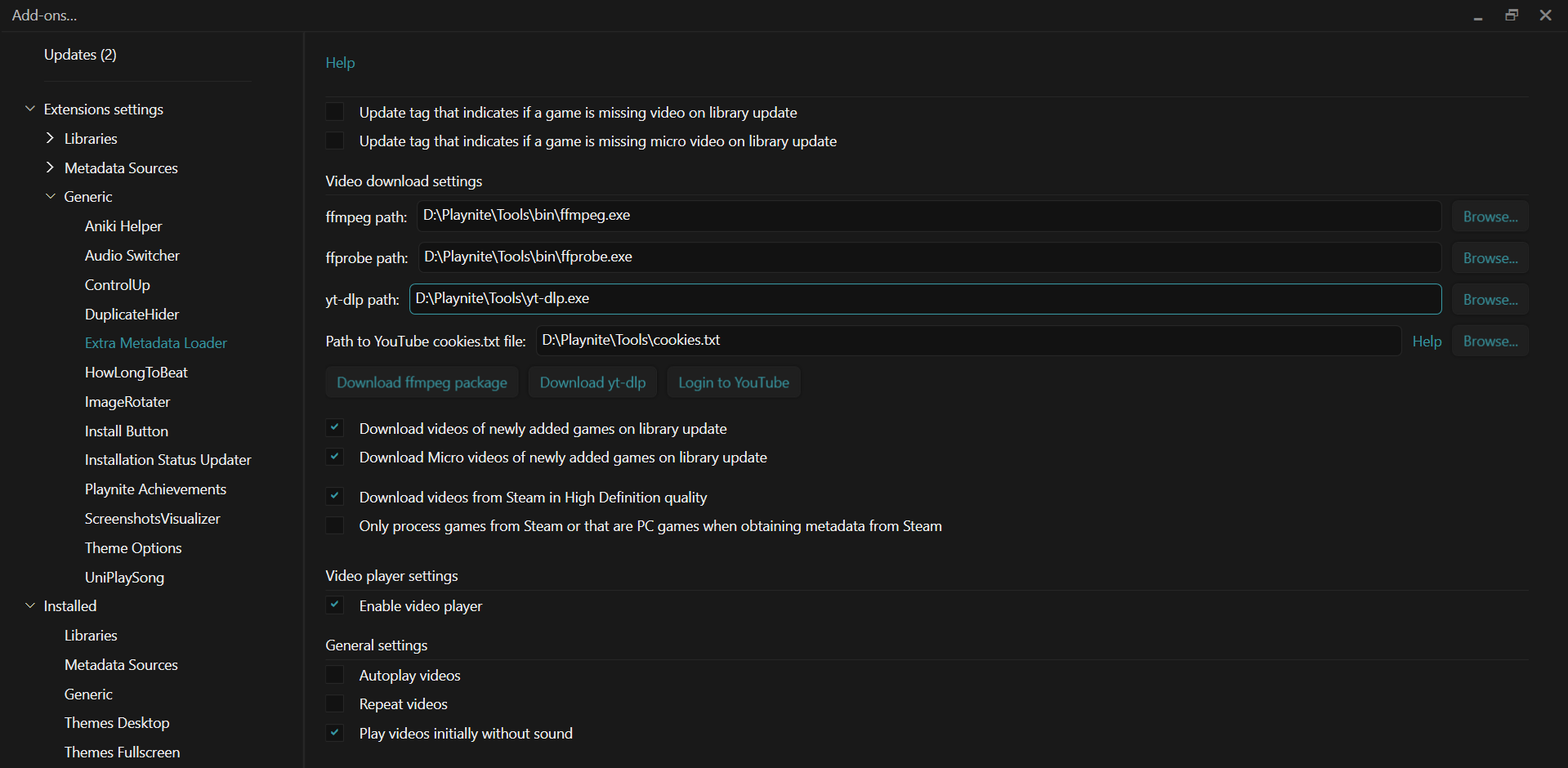Restore the Add-ons window size
Viewport: 1568px width, 768px height.
(1512, 16)
